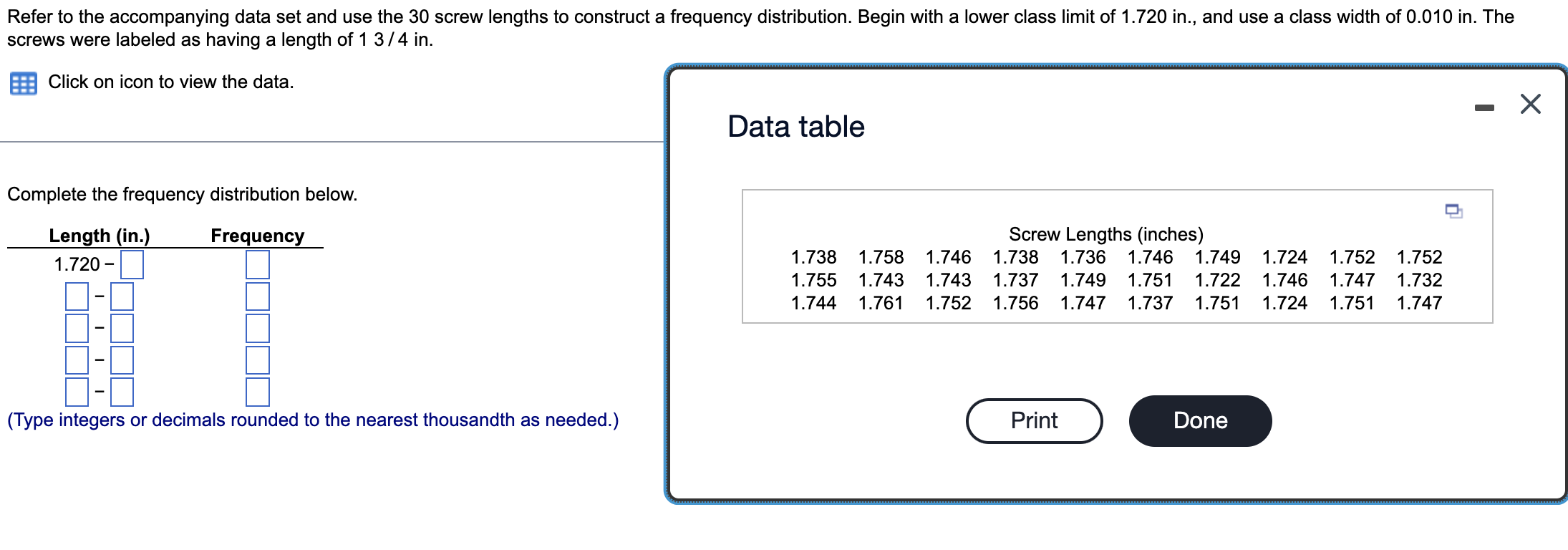This screenshot has height=550, width=1568.
Task: Click the Print button
Action: click(x=1033, y=421)
